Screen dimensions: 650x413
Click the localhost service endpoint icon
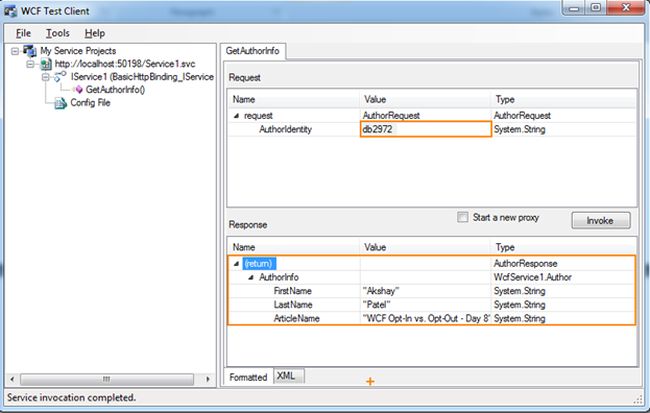pos(46,64)
